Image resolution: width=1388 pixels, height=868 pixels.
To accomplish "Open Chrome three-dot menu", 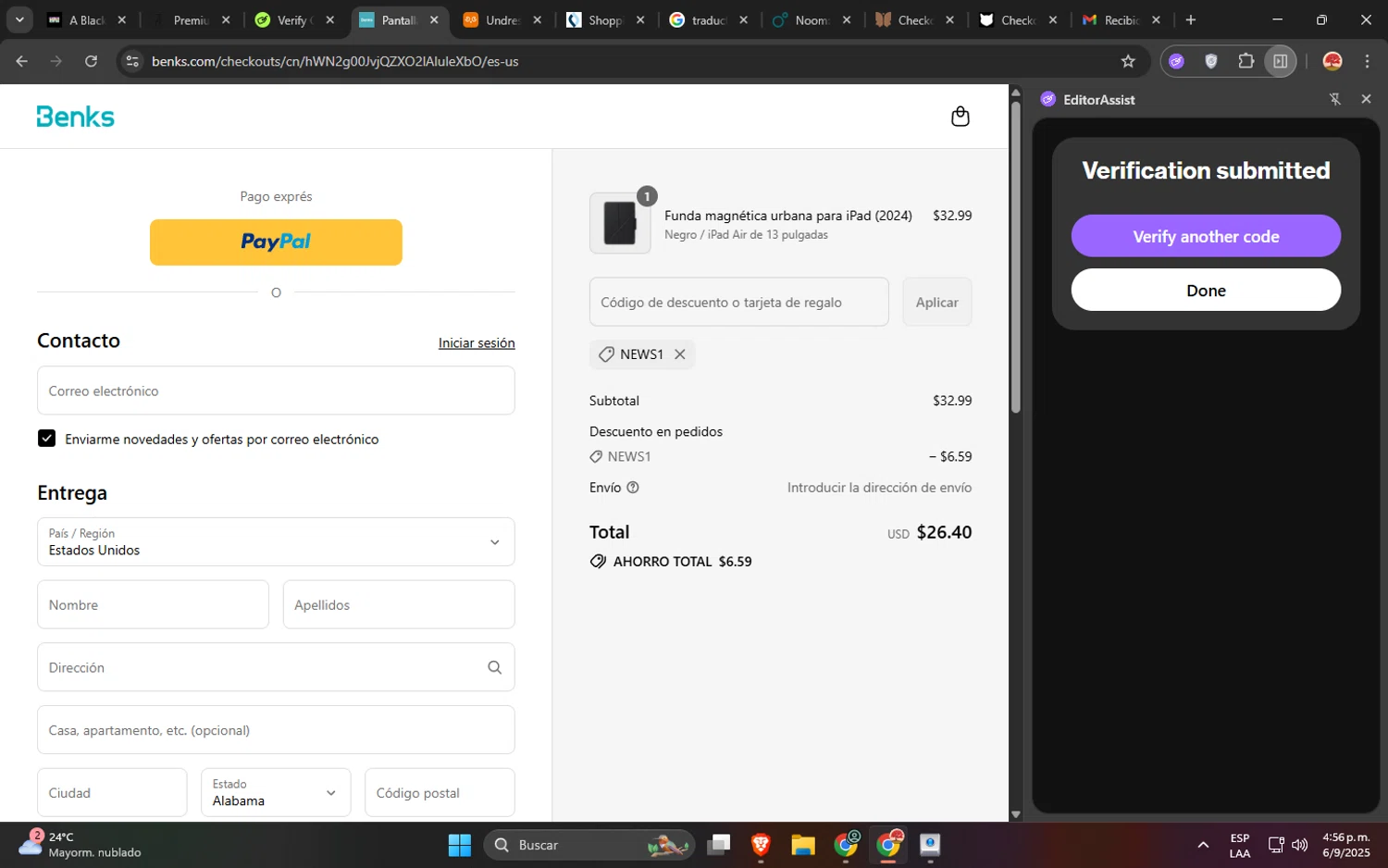I will pyautogui.click(x=1367, y=61).
